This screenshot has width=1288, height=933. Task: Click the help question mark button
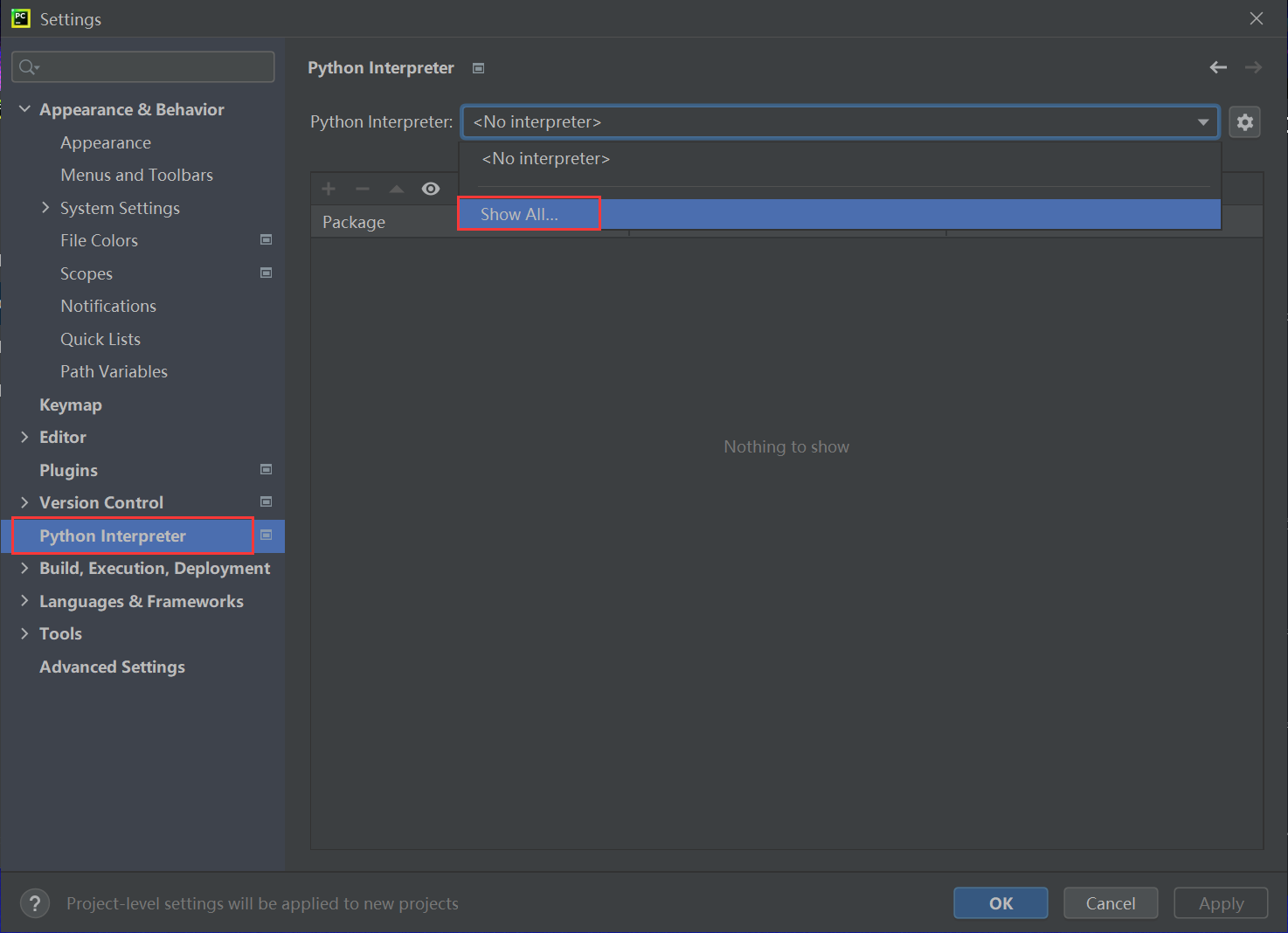pos(35,903)
